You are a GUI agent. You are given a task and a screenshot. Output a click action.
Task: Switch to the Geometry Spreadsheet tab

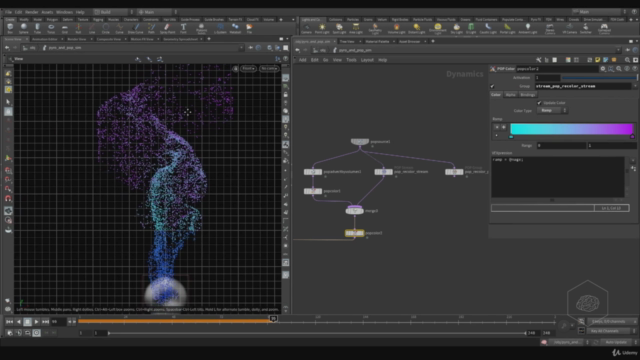(x=180, y=39)
